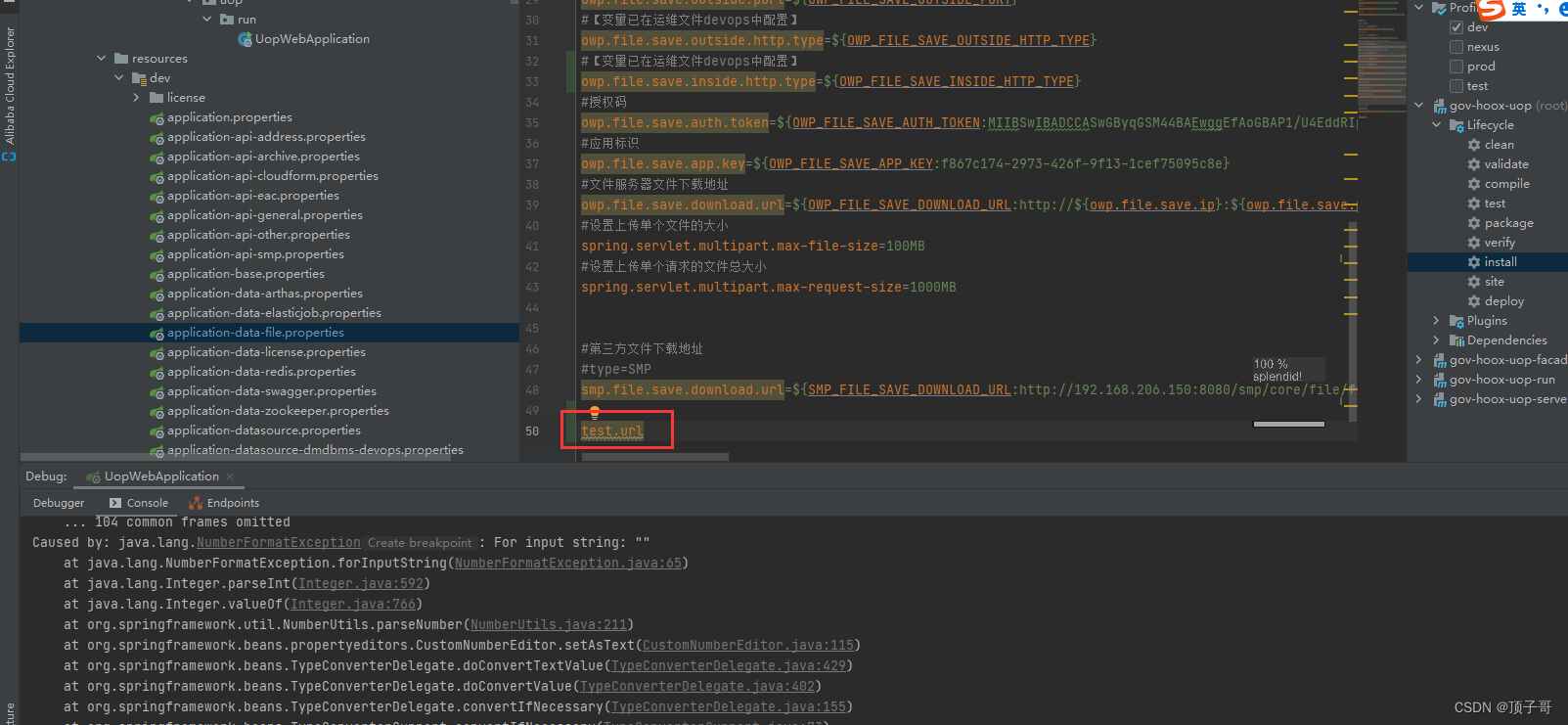Image resolution: width=1568 pixels, height=725 pixels.
Task: Open application-data-redis.properties file
Action: pos(261,372)
